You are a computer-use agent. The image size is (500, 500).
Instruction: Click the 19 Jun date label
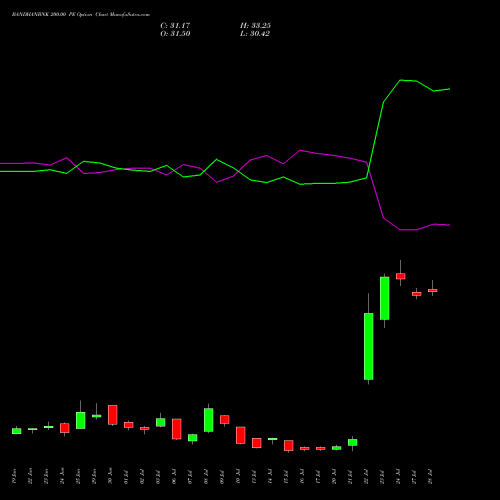point(14,476)
